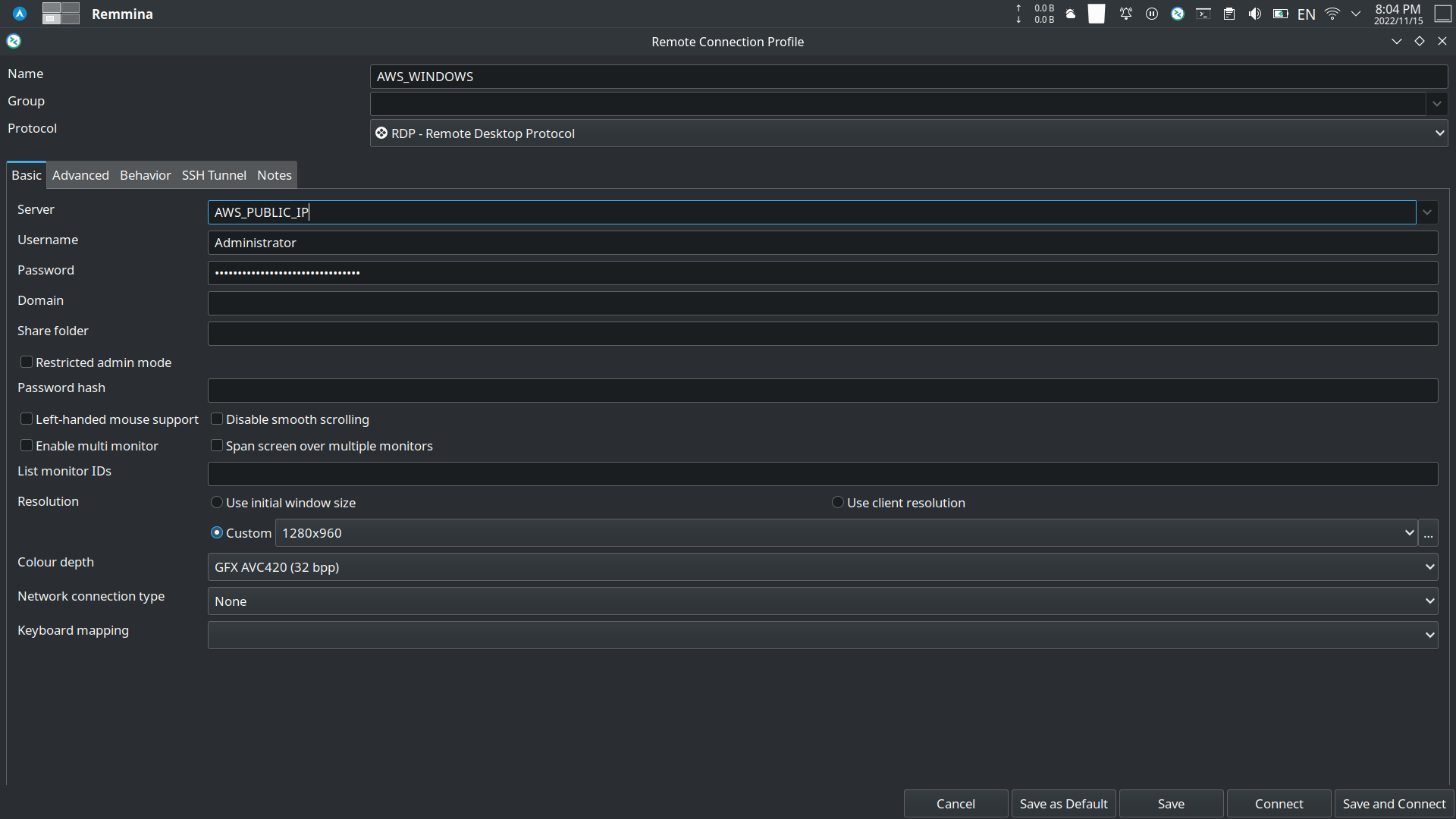The width and height of the screenshot is (1456, 819).
Task: Open the weather cloud tray icon
Action: tap(1071, 14)
